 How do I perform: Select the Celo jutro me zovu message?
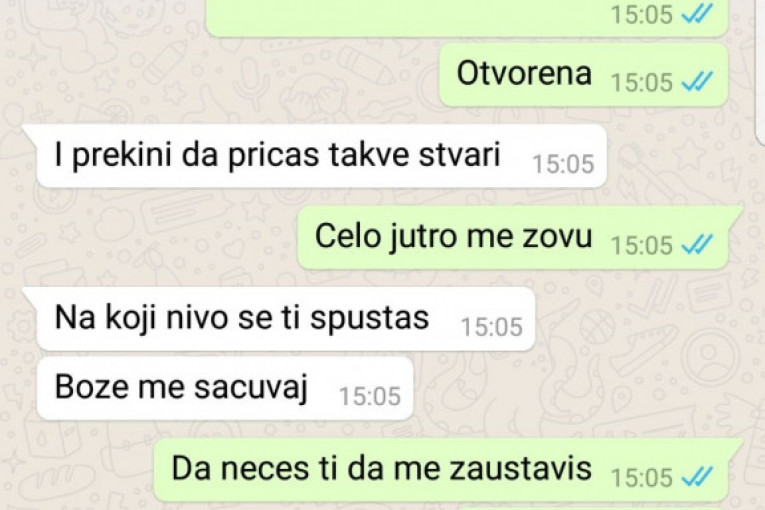tap(453, 237)
